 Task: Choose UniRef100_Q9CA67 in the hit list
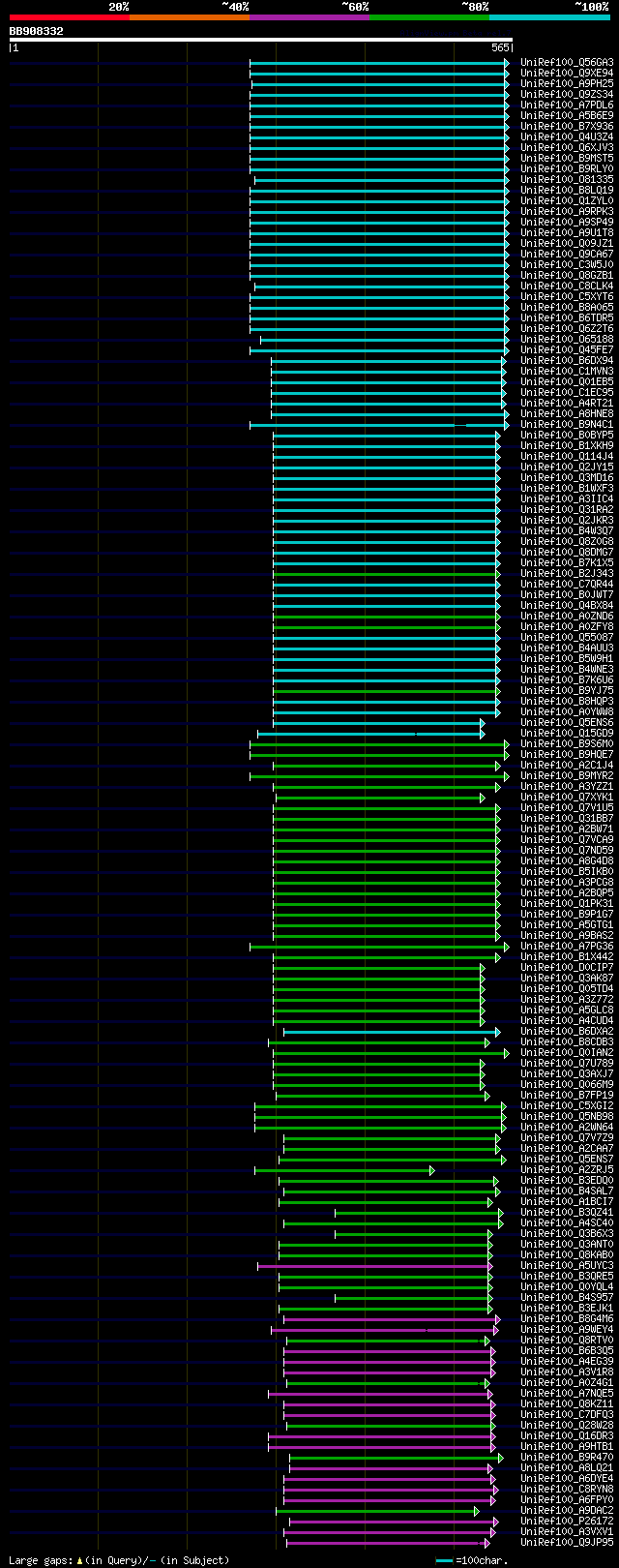[567, 254]
